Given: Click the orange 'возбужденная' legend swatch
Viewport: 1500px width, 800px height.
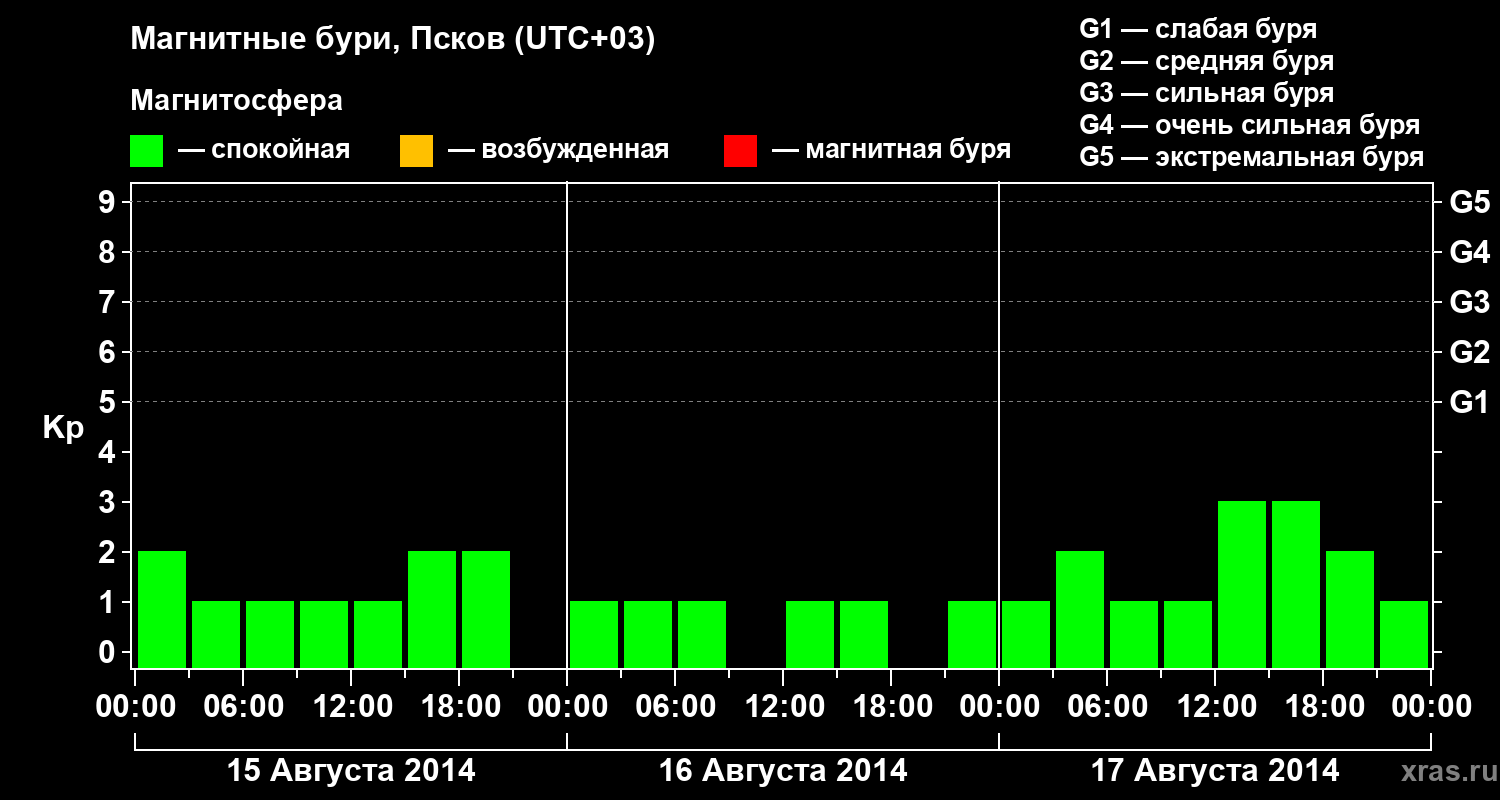Looking at the screenshot, I should click(416, 151).
